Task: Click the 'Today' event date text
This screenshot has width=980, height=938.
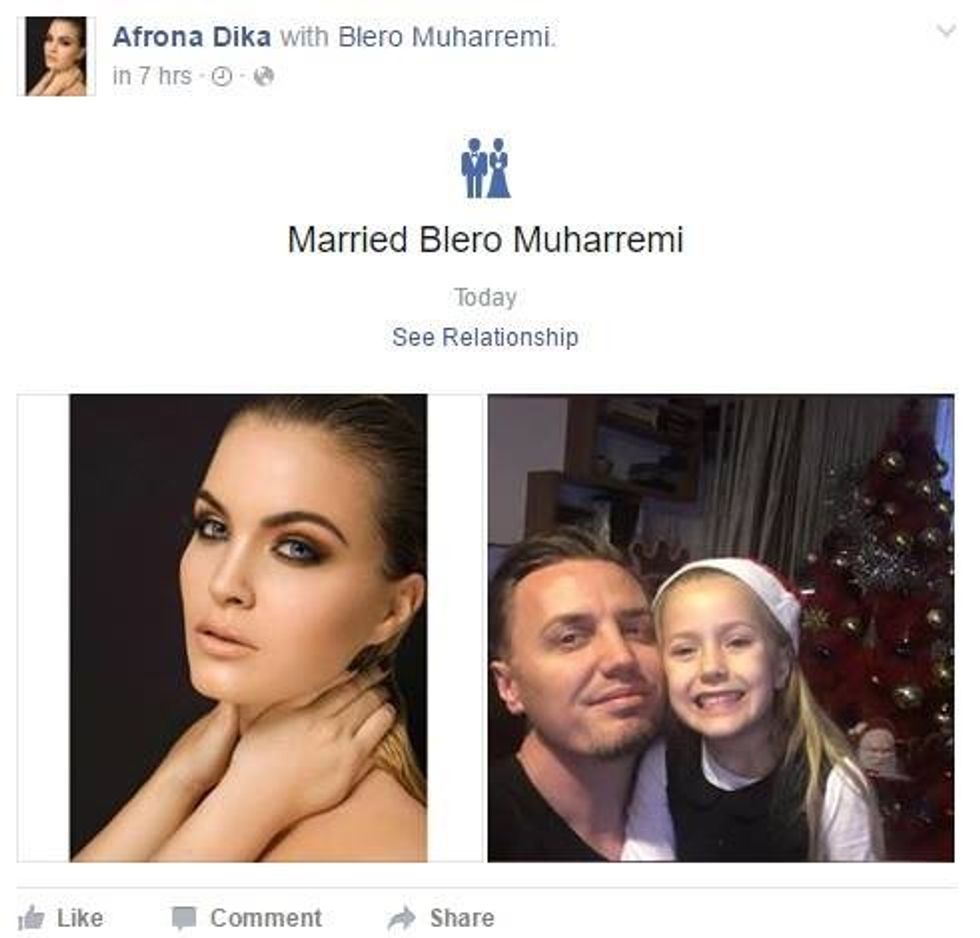Action: [x=485, y=297]
